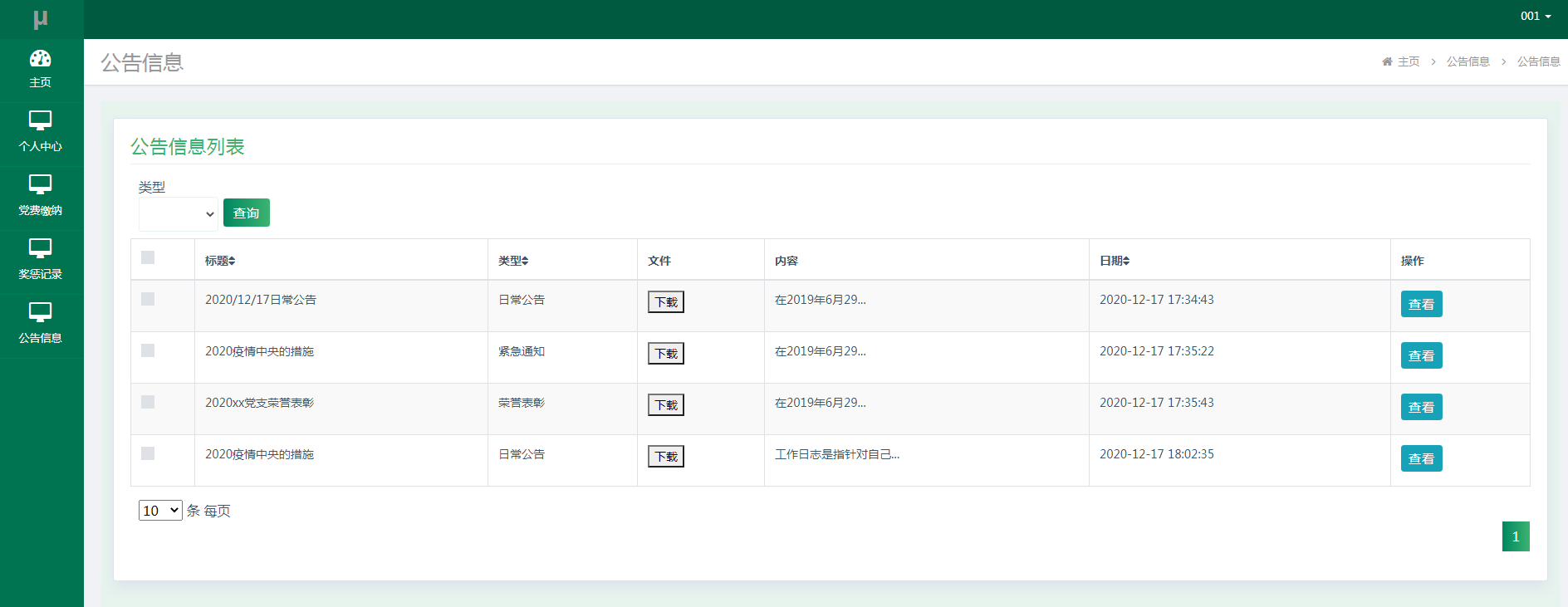Sort table by 日期 column arrows

pos(1126,261)
